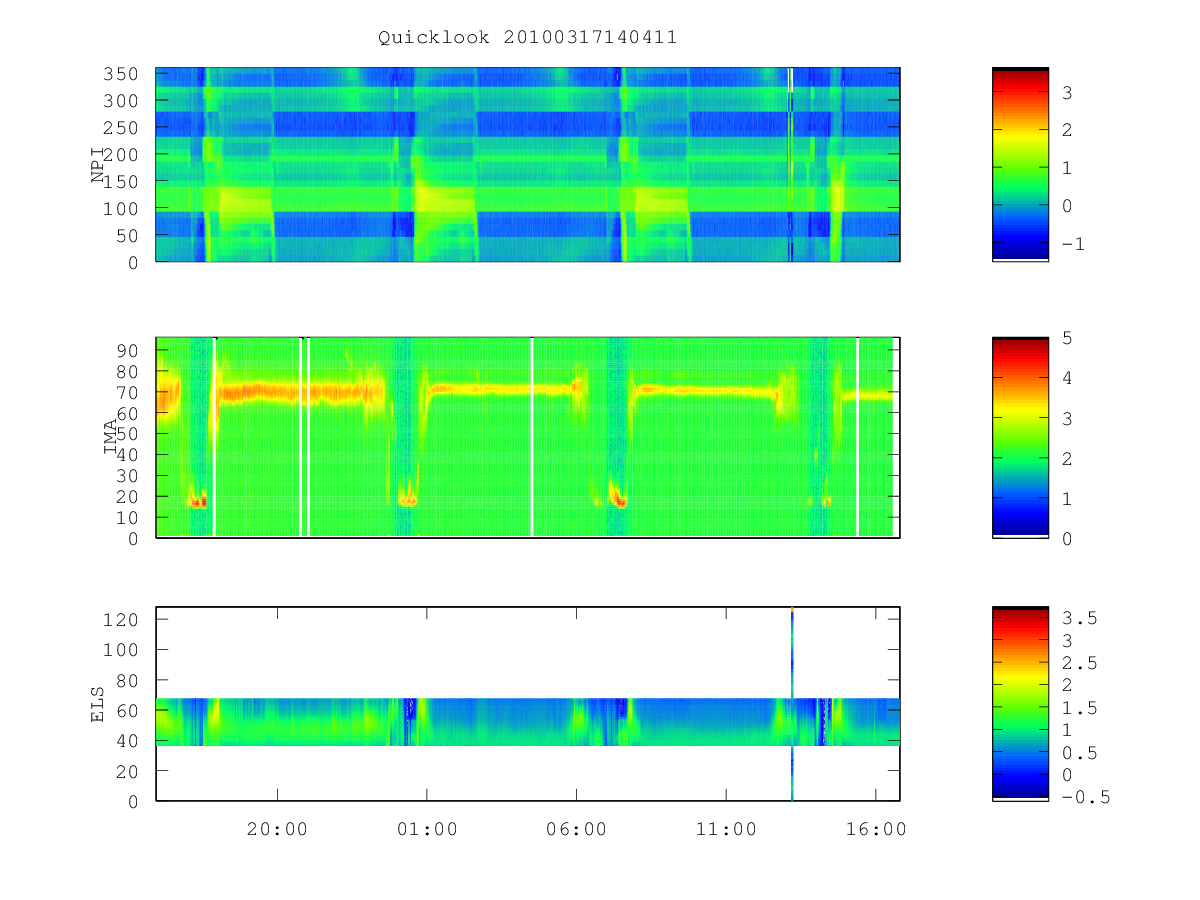Click the 16:00 time axis label
1200x900 pixels.
tap(876, 829)
